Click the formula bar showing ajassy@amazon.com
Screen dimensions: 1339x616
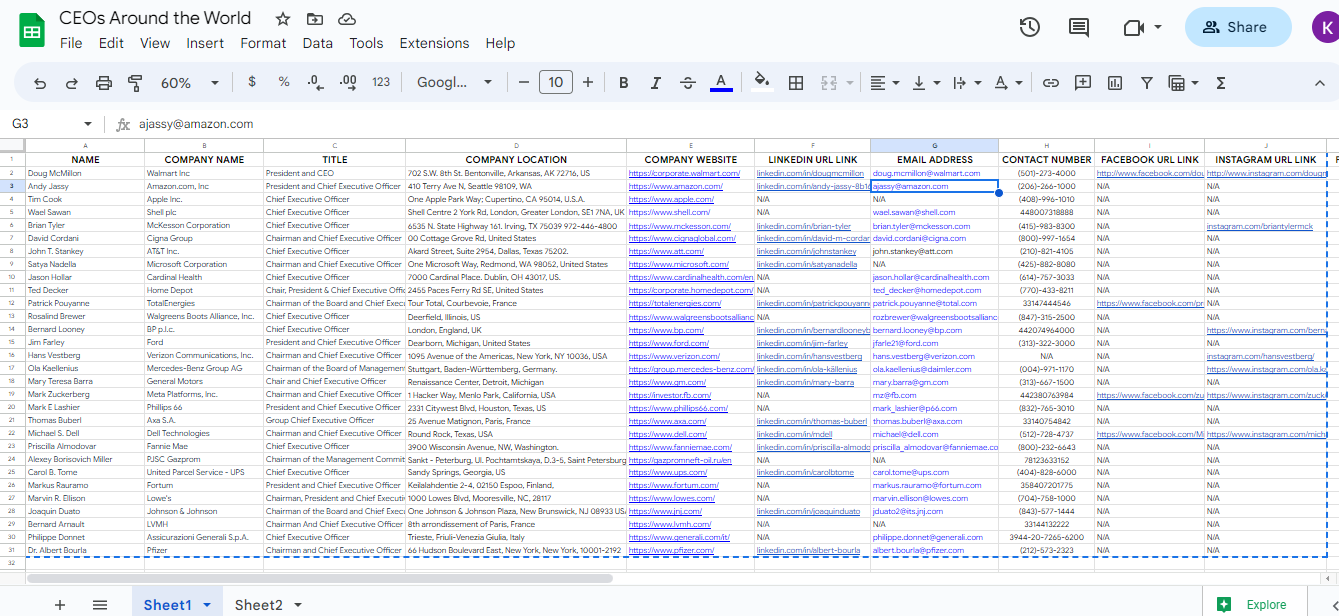(735, 125)
